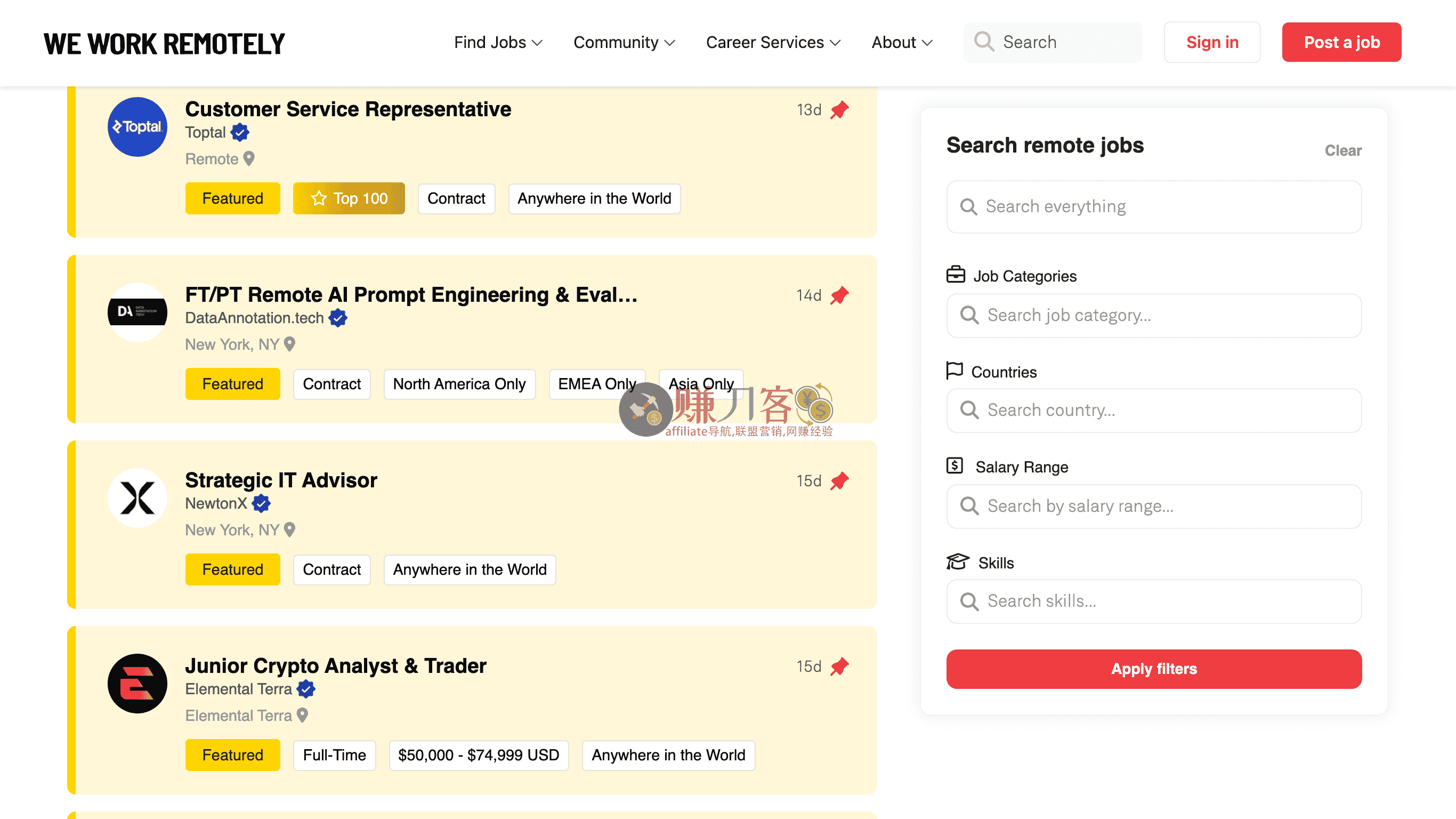Screen dimensions: 1456x819
Task: Click the Toptal company logo
Action: tap(137, 127)
